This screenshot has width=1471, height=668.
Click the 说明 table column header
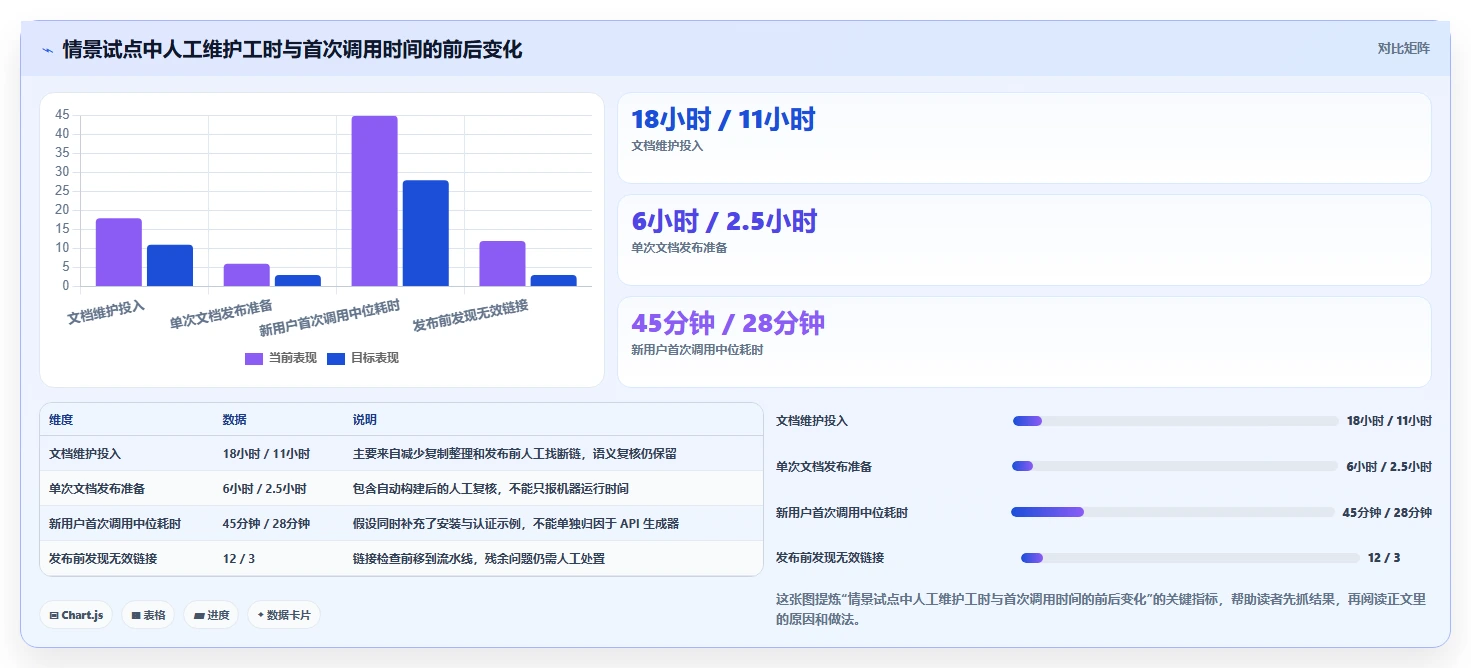(364, 420)
